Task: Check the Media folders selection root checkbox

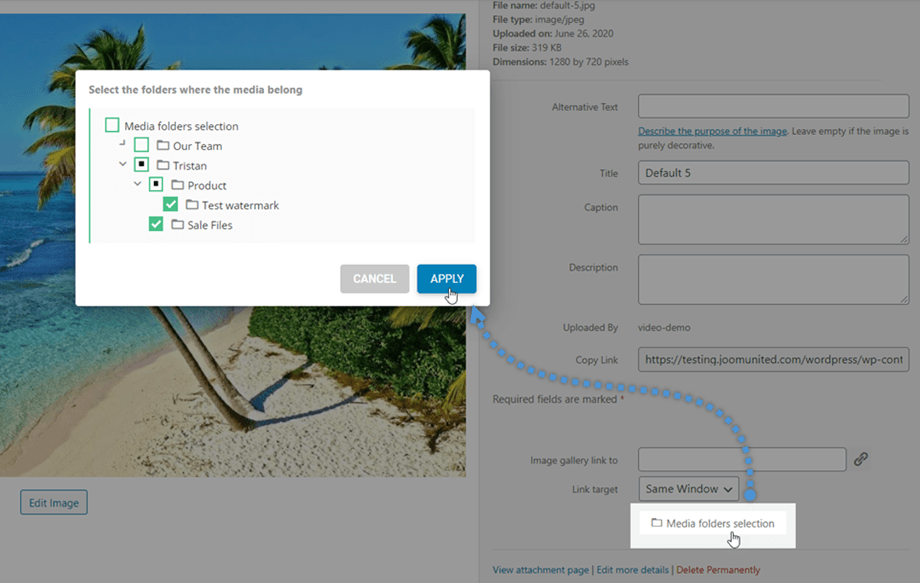Action: pos(112,126)
